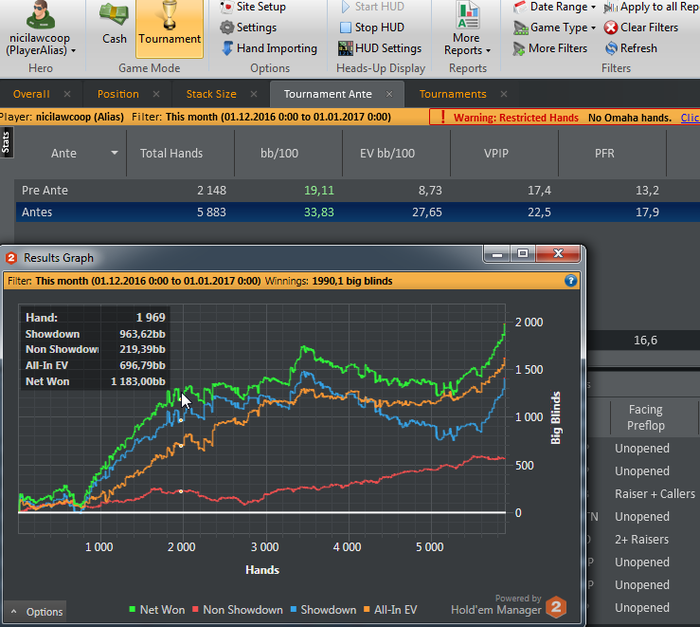Screen dimensions: 700x627
Task: Click the 16,6 value cell
Action: (646, 340)
